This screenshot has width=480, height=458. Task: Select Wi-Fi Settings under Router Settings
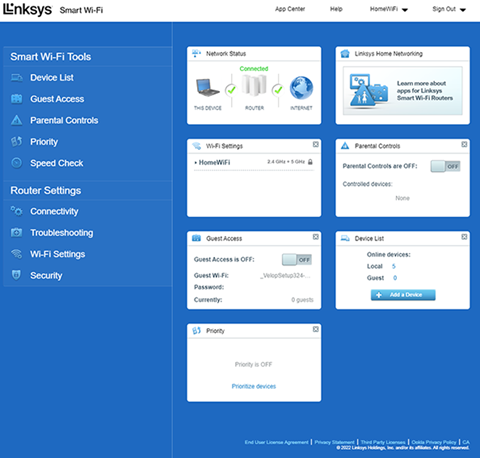(x=58, y=254)
